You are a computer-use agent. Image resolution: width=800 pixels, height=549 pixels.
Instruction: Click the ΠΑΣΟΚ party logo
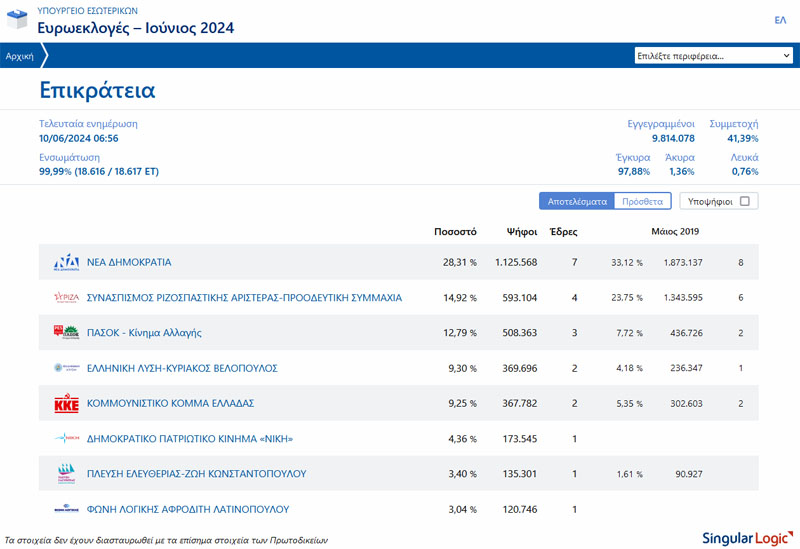(x=66, y=332)
